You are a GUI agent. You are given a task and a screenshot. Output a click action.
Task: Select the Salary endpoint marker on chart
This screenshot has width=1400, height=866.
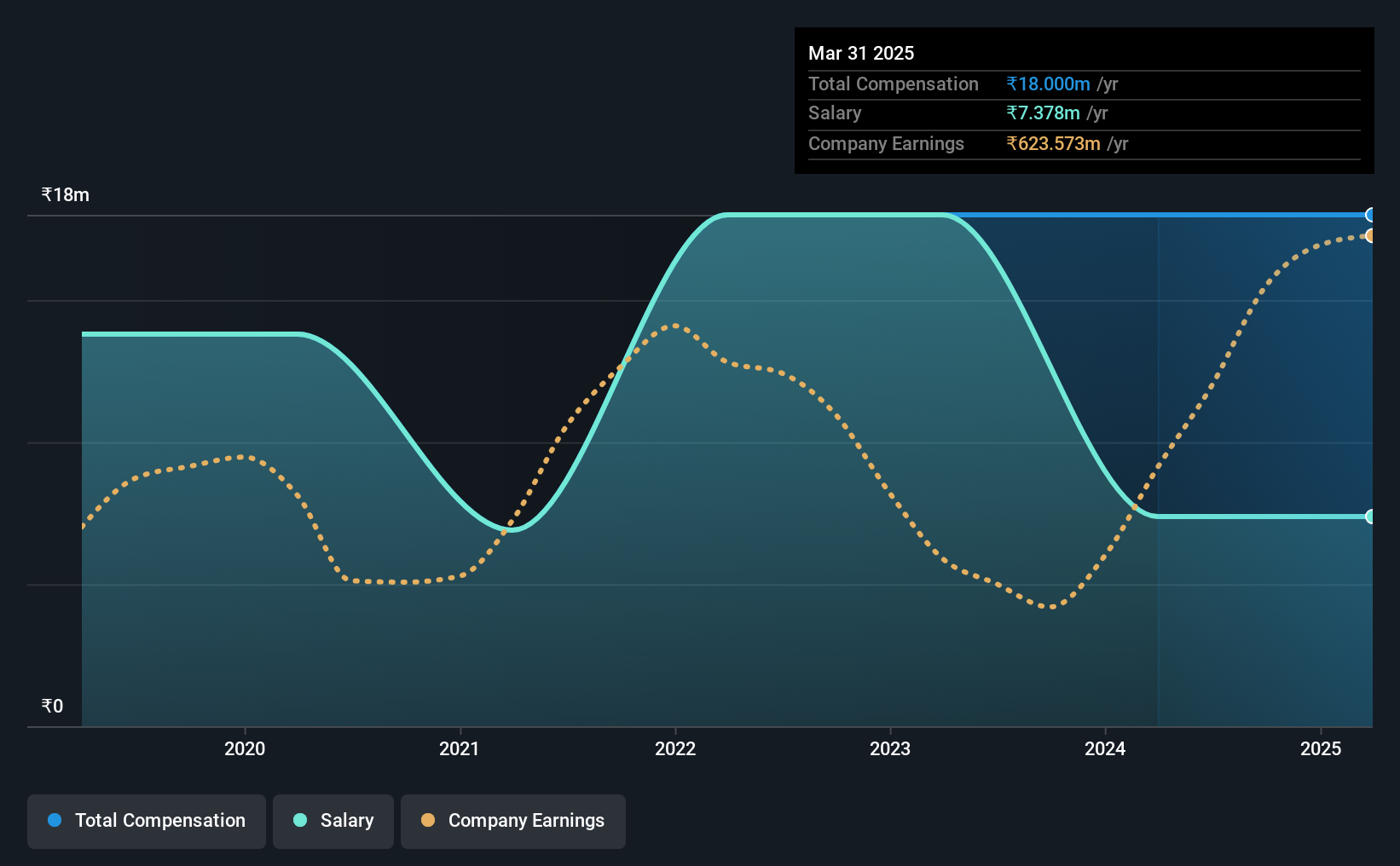(1370, 517)
